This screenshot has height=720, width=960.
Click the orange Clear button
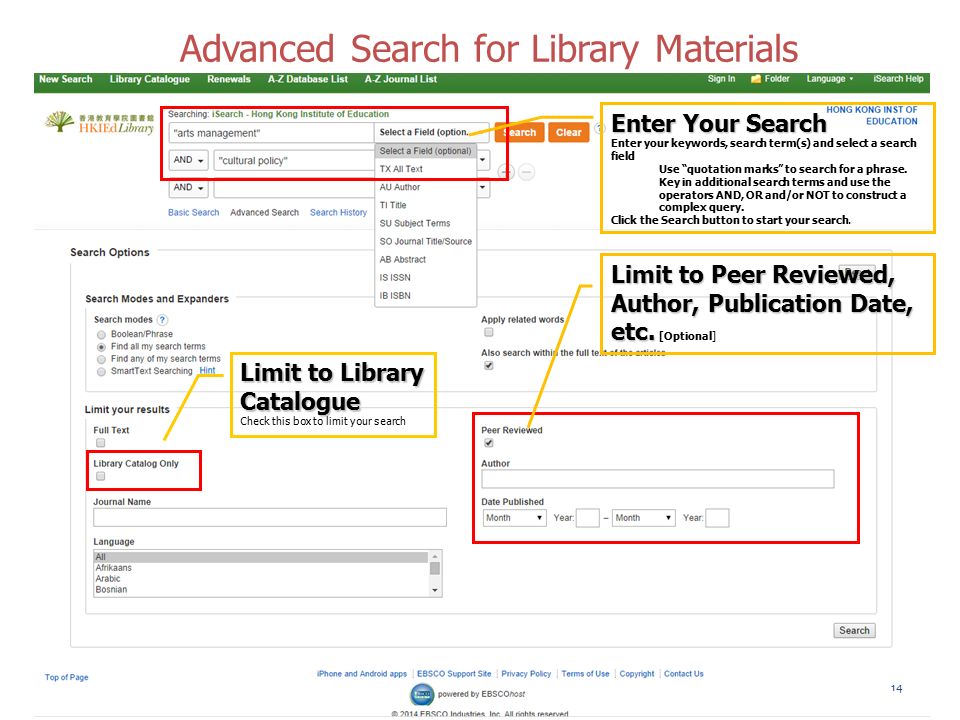[x=569, y=132]
